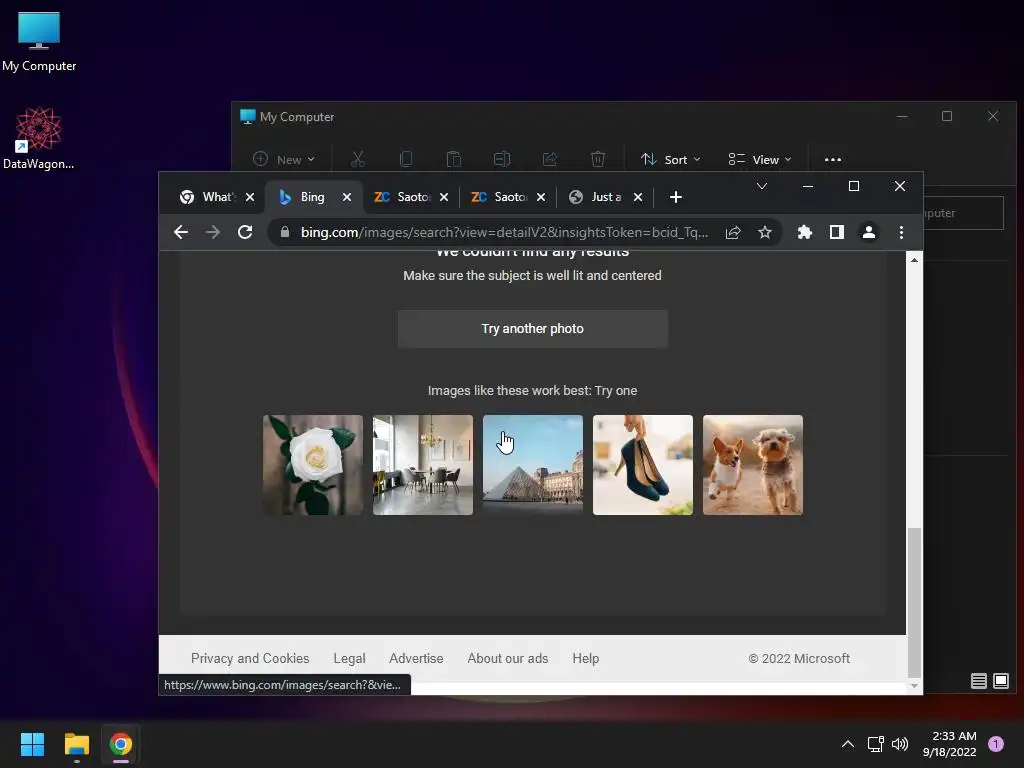
Task: Click Paste icon in My Computer toolbar
Action: [x=454, y=159]
